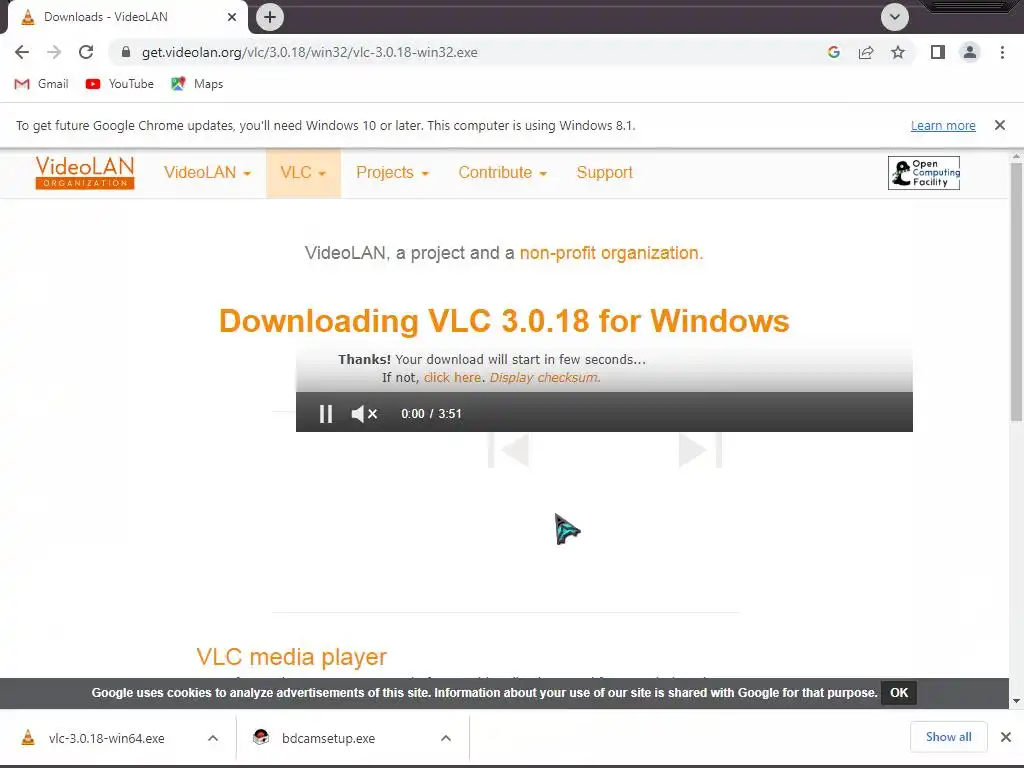Unmute the video overlay sound
Viewport: 1024px width, 768px height.
tap(364, 413)
